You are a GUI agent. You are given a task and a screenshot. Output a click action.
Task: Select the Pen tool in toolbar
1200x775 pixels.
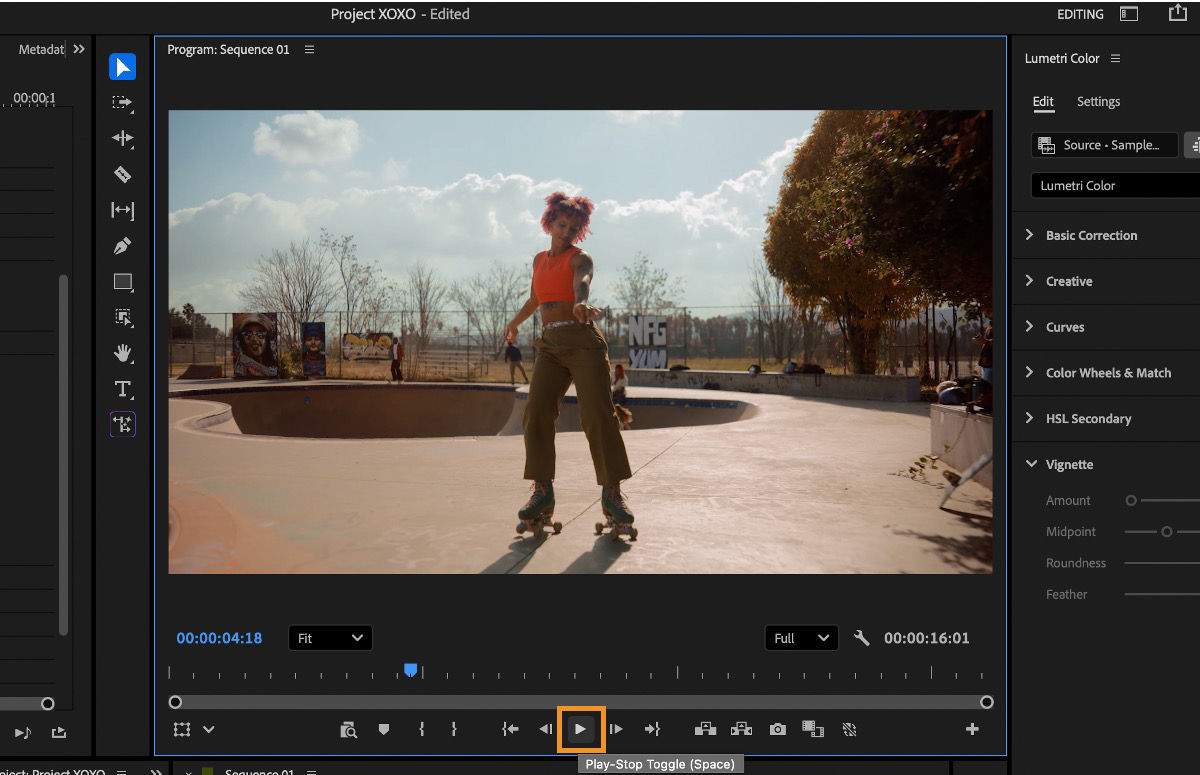click(123, 246)
